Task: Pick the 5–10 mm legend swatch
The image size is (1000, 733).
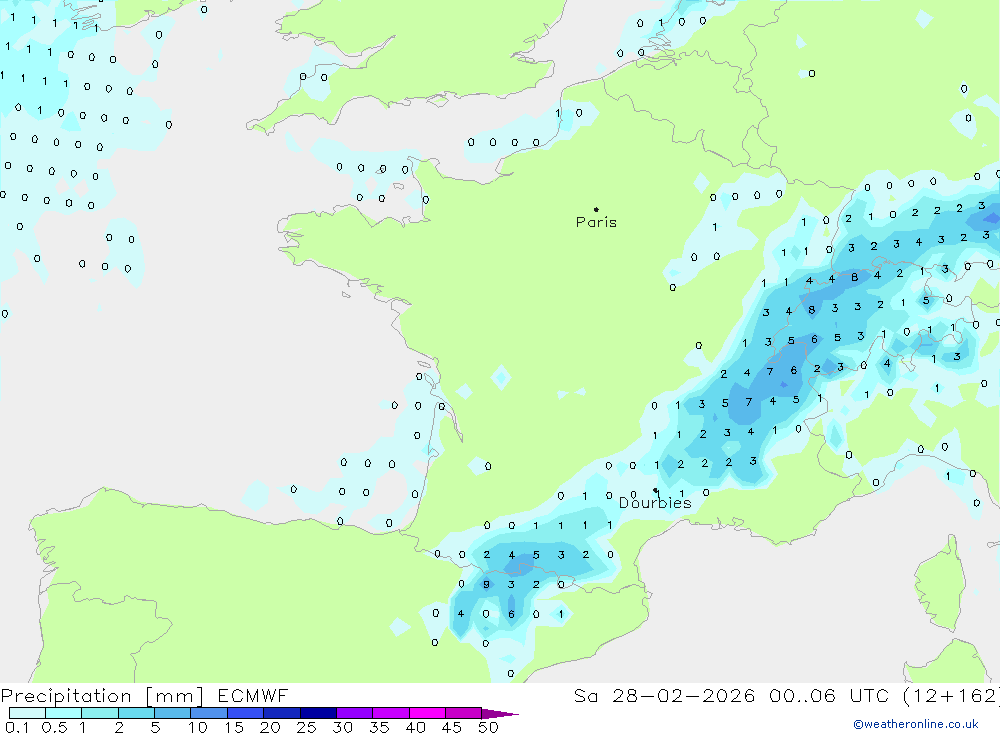Action: 173,713
